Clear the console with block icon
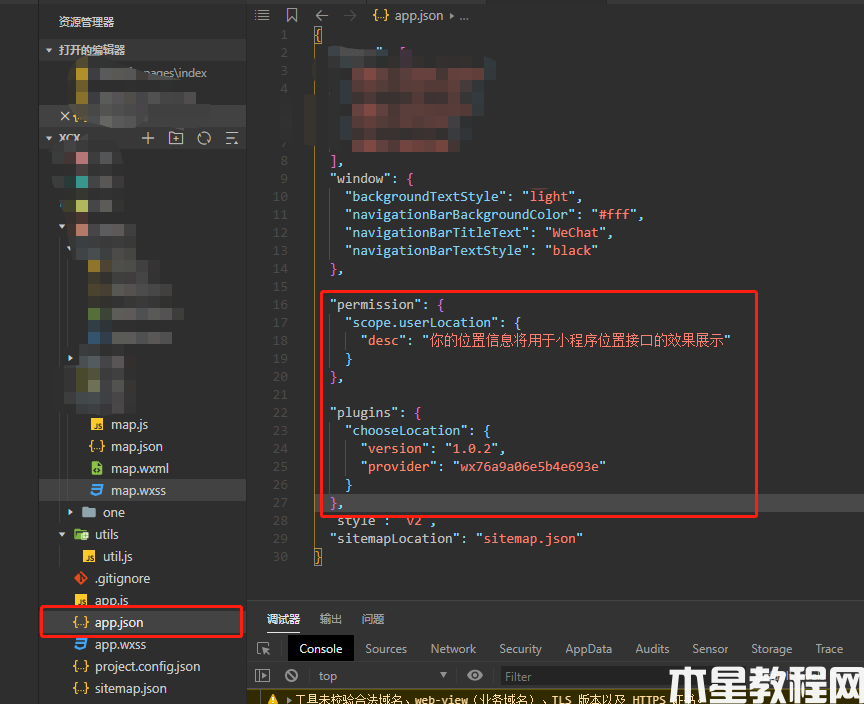This screenshot has height=704, width=864. [291, 675]
